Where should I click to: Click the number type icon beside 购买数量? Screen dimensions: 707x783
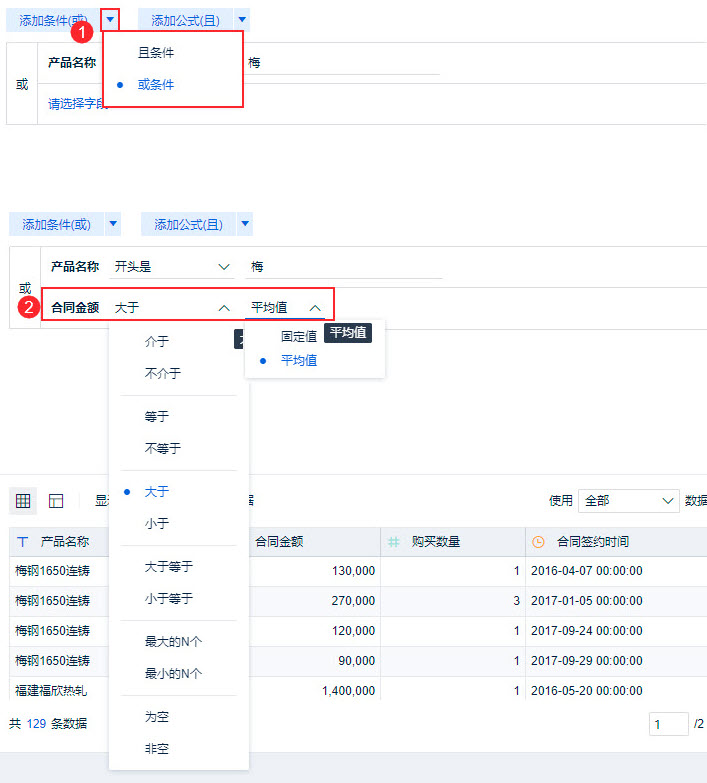pos(394,542)
